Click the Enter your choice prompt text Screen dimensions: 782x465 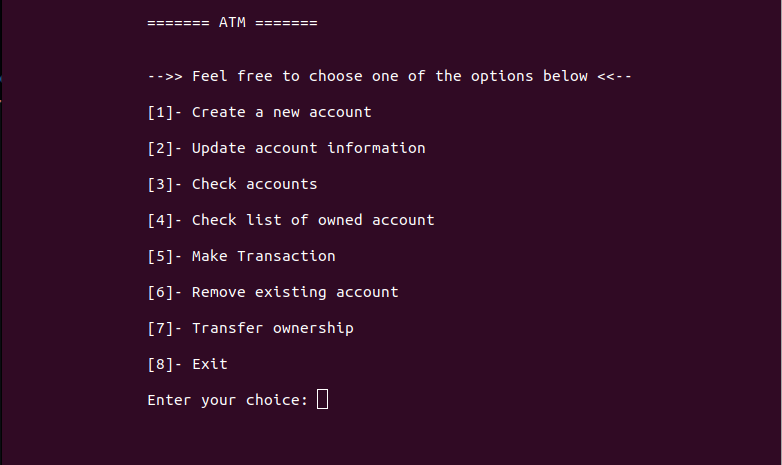pyautogui.click(x=228, y=400)
